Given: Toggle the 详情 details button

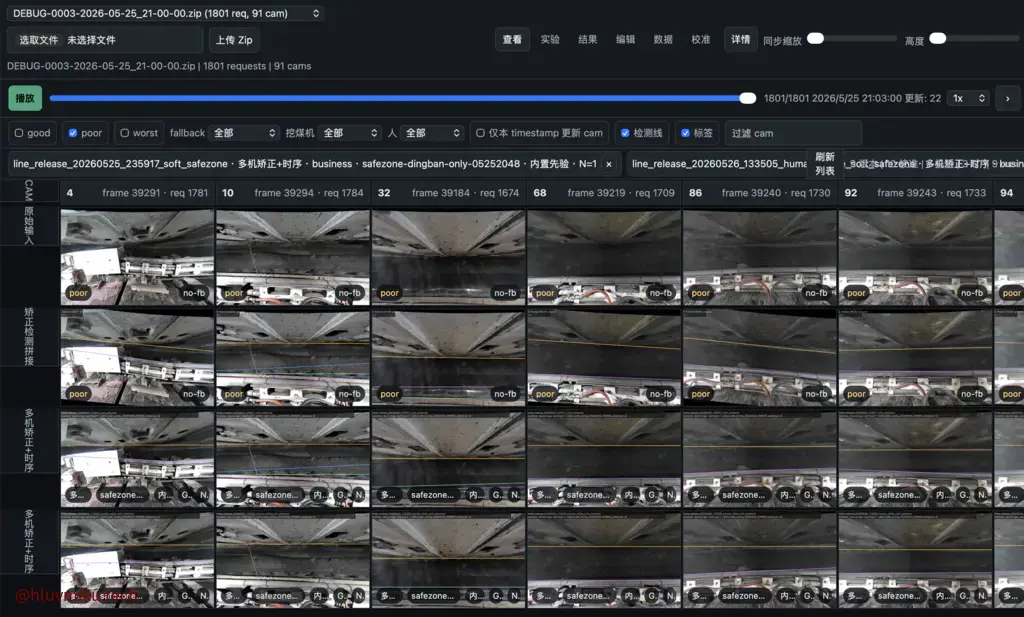Looking at the screenshot, I should (x=741, y=39).
